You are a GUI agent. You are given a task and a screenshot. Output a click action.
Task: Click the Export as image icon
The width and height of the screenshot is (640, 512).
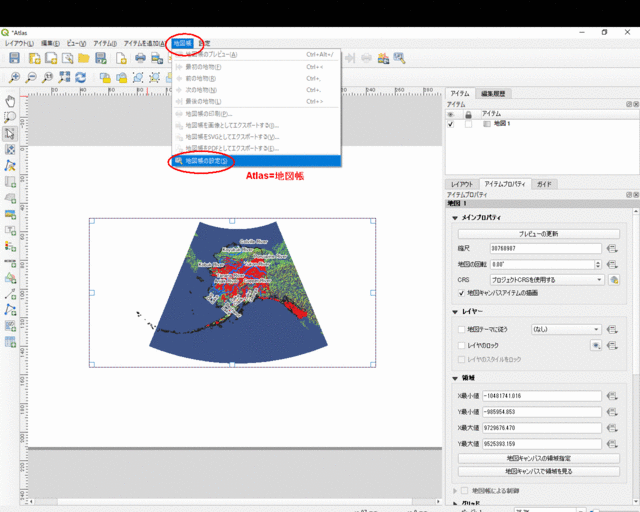(157, 58)
